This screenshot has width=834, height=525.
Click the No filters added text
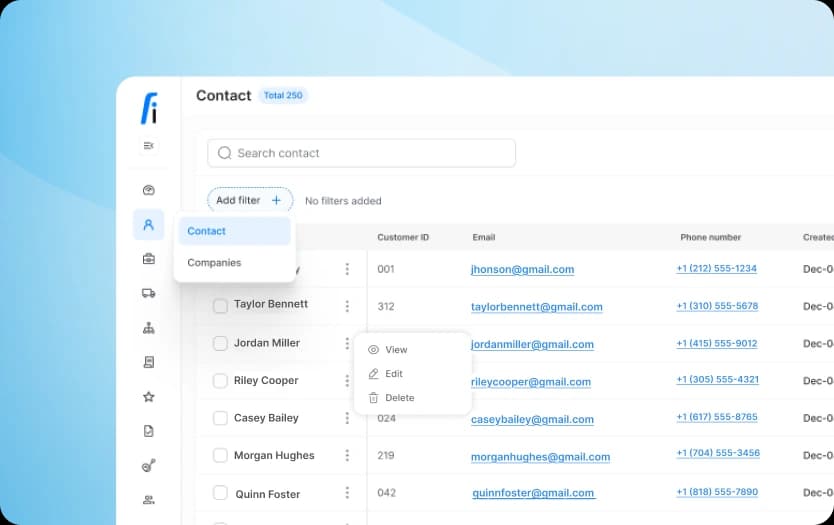click(343, 201)
